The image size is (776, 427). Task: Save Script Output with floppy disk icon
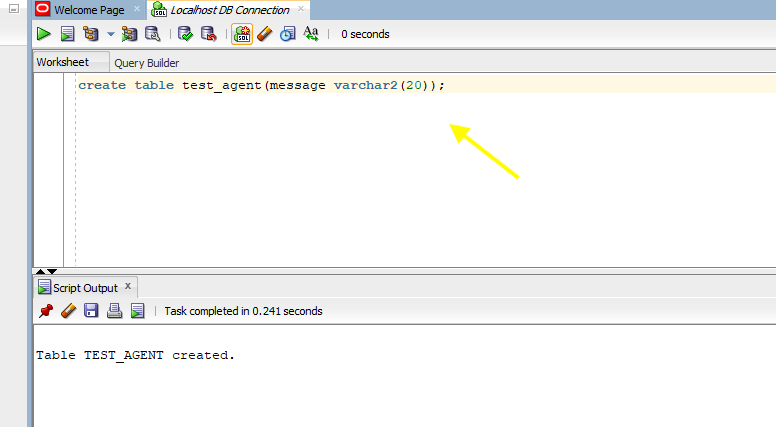pyautogui.click(x=91, y=311)
